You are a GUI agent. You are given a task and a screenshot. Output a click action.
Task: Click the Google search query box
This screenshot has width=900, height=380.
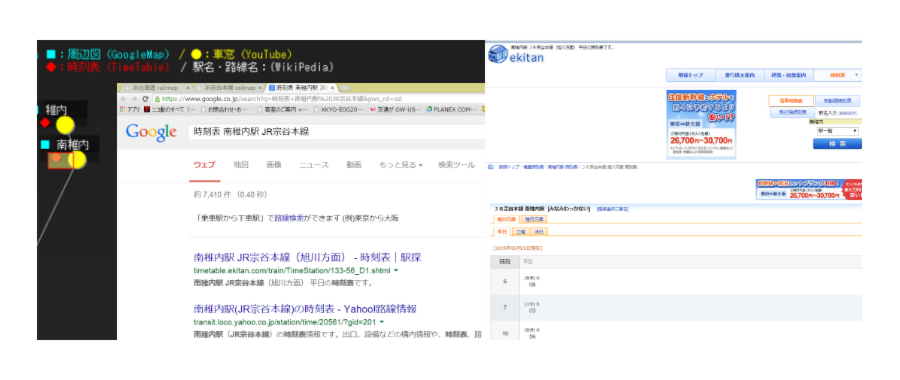336,131
